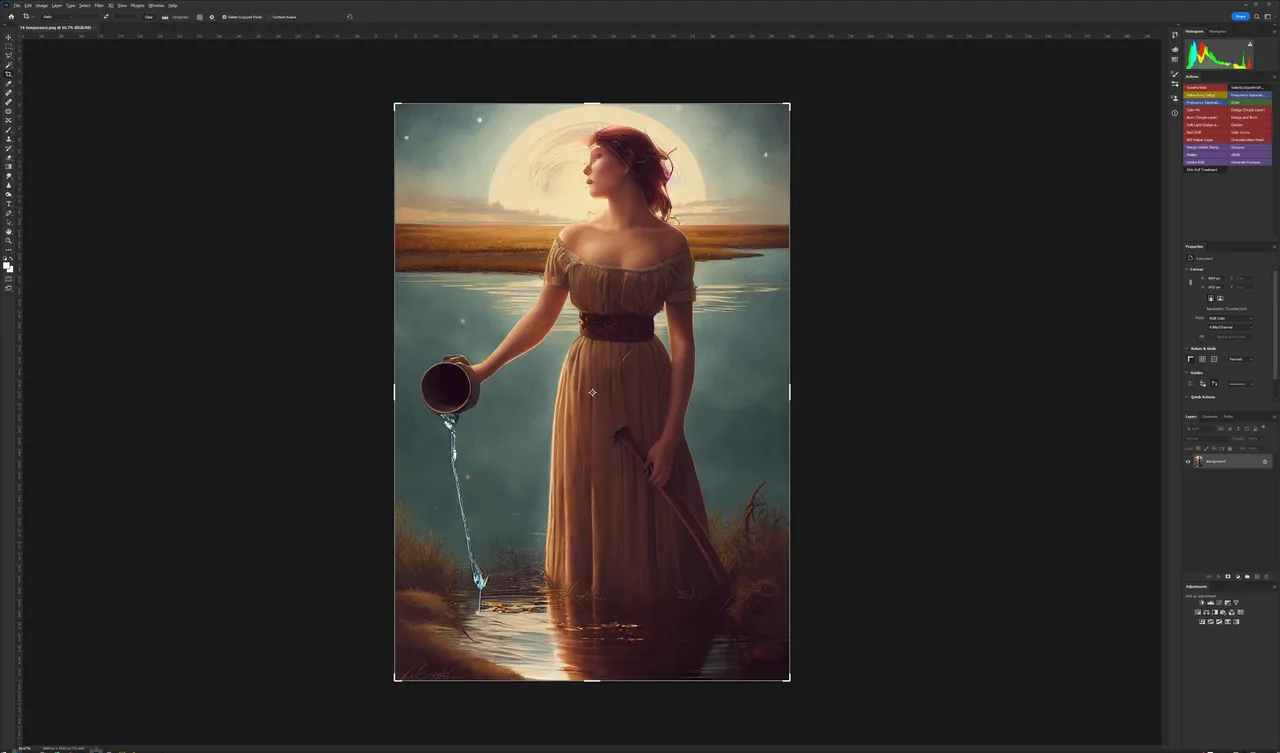Select the Lasso tool
Image resolution: width=1280 pixels, height=753 pixels.
click(x=9, y=55)
